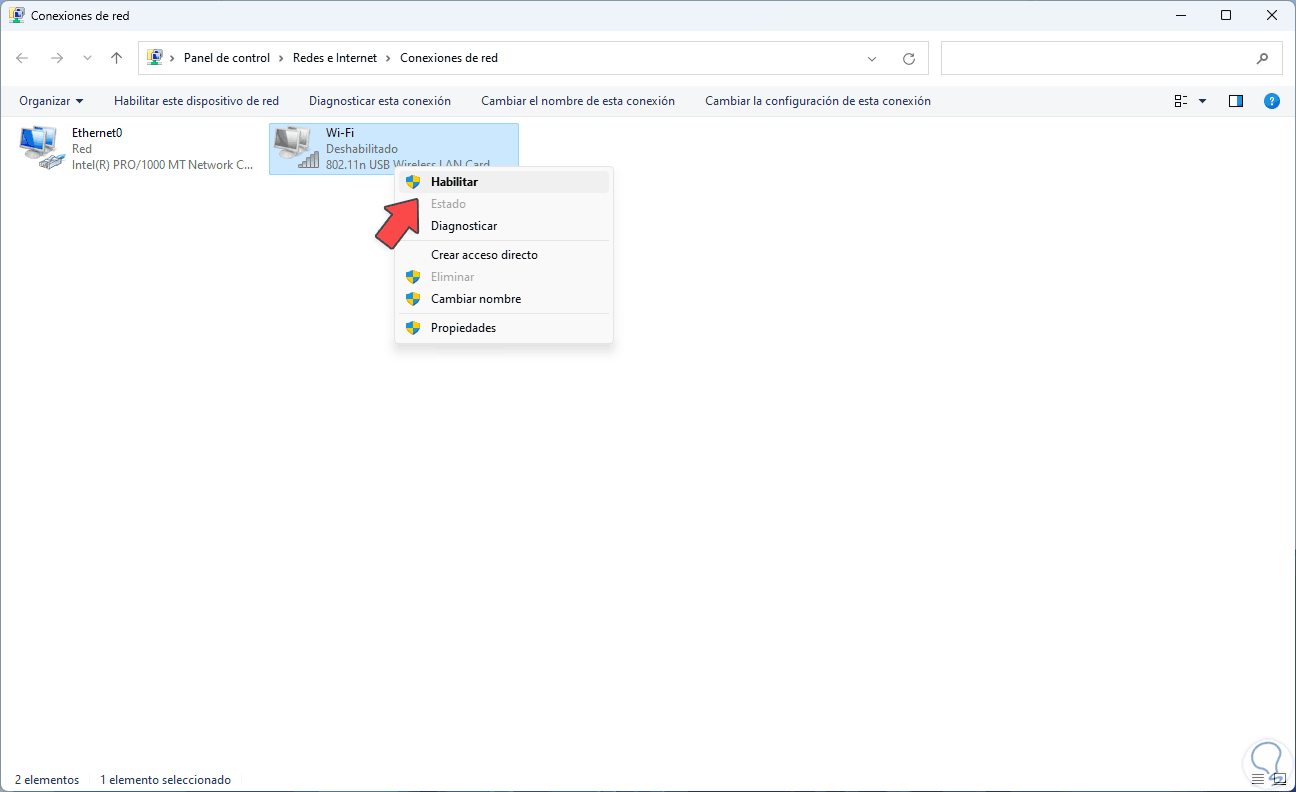Open the Organizar dropdown menu

51,101
